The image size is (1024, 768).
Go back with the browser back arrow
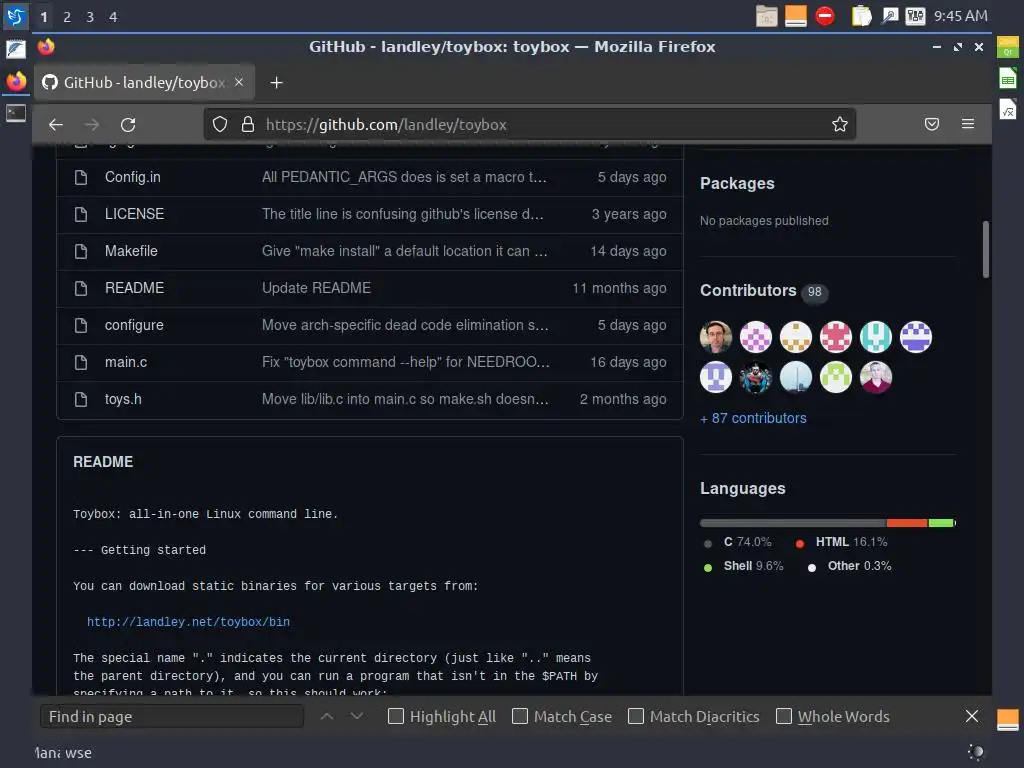pos(56,125)
